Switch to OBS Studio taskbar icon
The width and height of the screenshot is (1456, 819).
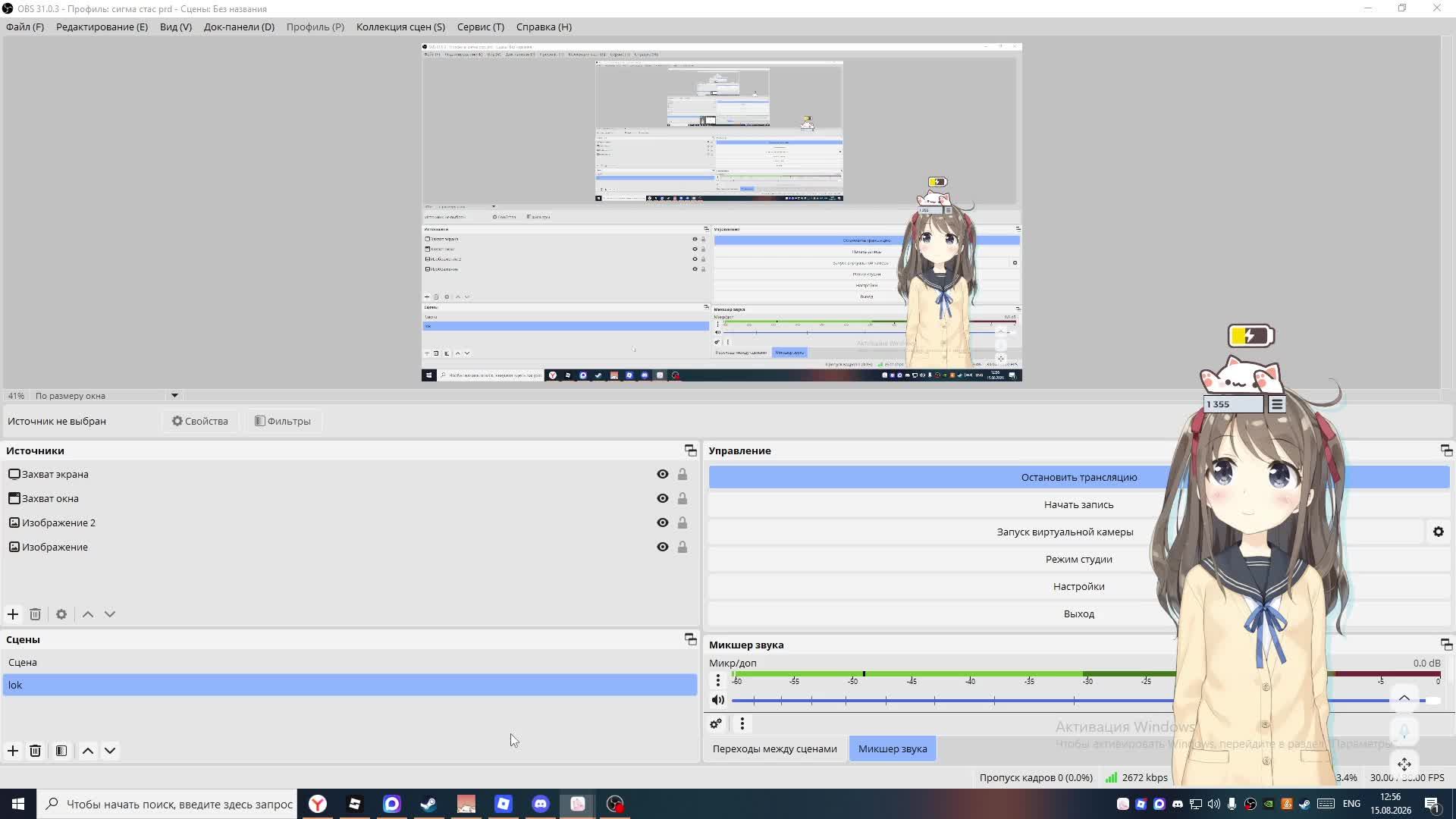click(x=615, y=804)
